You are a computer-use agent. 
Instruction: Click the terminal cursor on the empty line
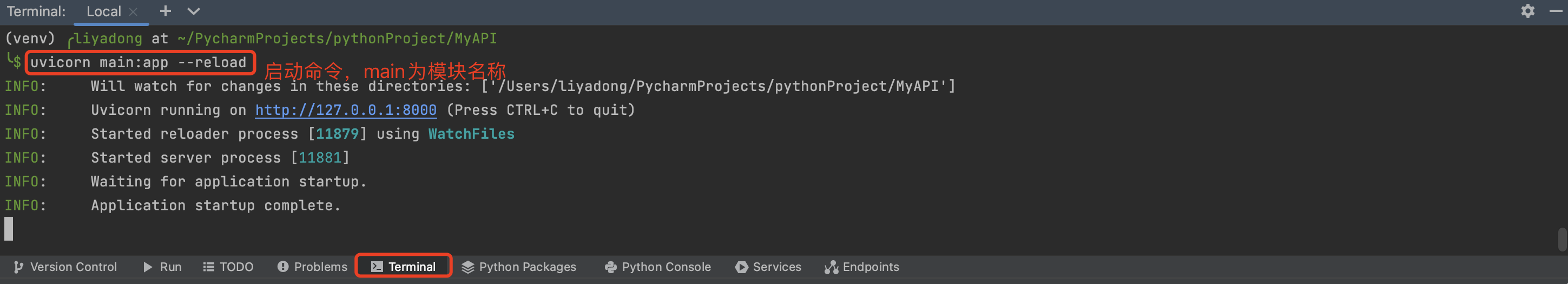pyautogui.click(x=9, y=229)
